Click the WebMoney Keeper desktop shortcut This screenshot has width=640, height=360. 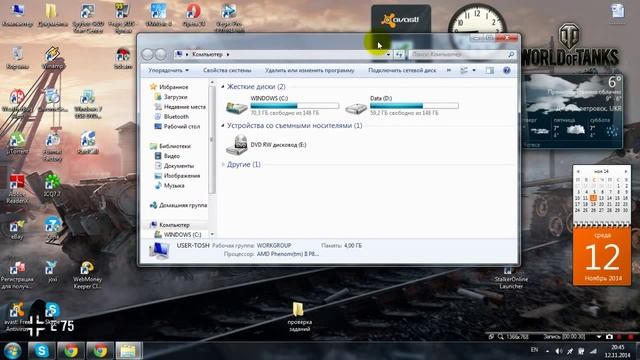87,275
